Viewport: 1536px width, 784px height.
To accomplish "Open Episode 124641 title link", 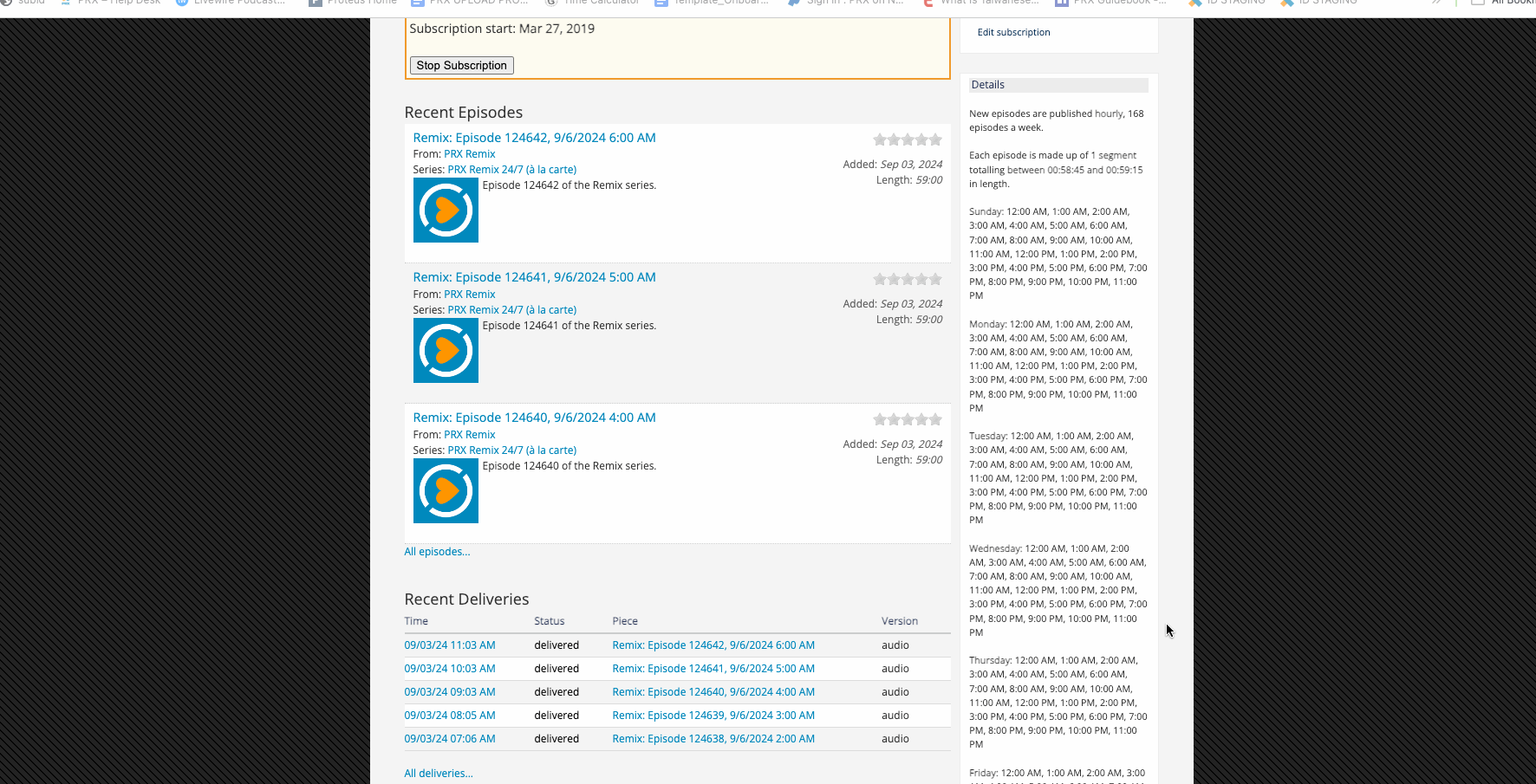I will click(534, 276).
